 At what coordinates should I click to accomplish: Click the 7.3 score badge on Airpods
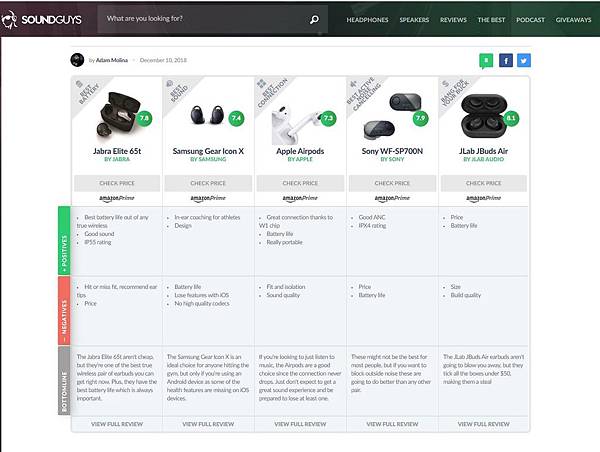click(328, 118)
